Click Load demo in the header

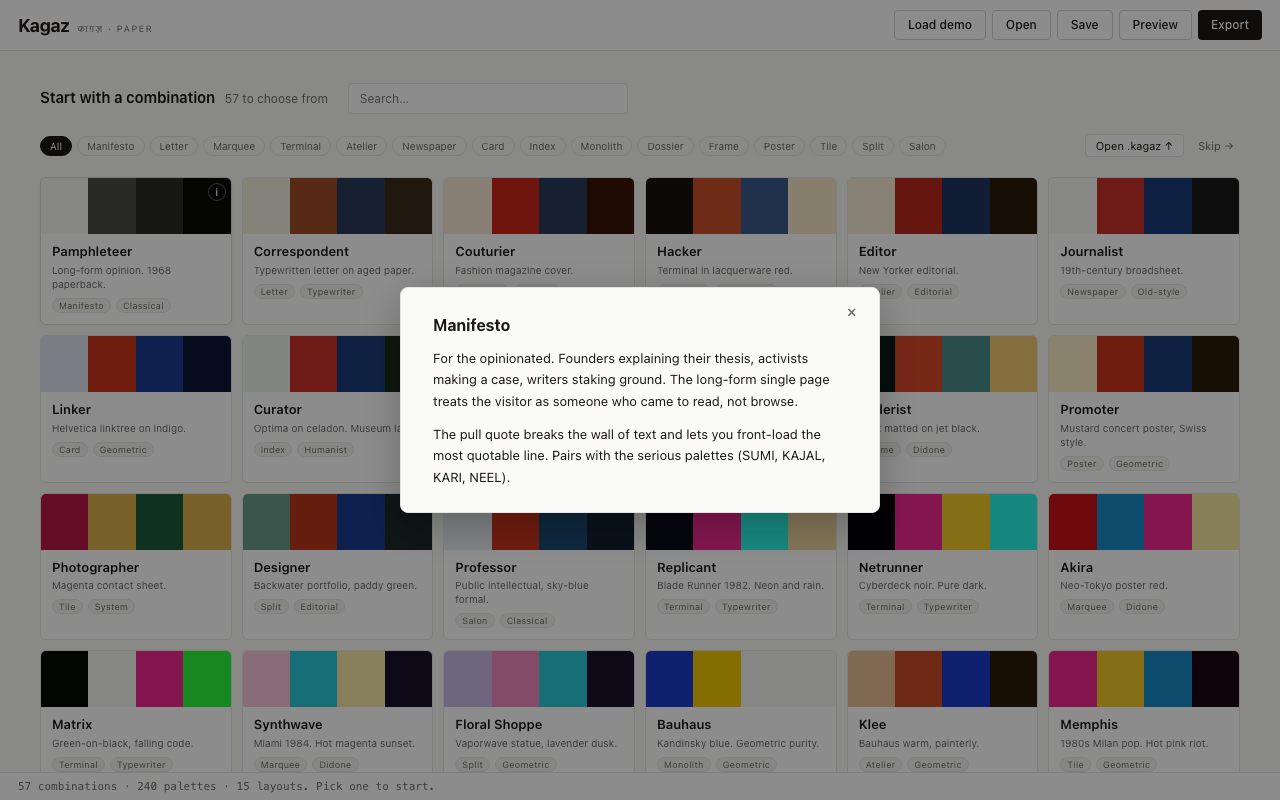939,24
